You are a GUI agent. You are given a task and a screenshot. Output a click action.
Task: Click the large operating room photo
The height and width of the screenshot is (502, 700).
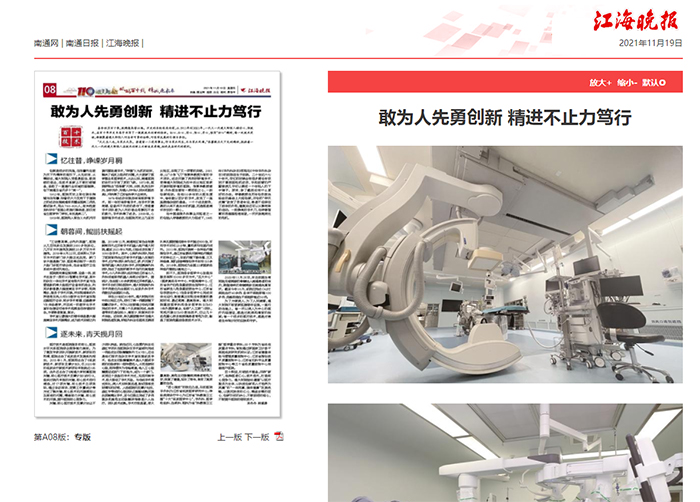click(x=505, y=264)
